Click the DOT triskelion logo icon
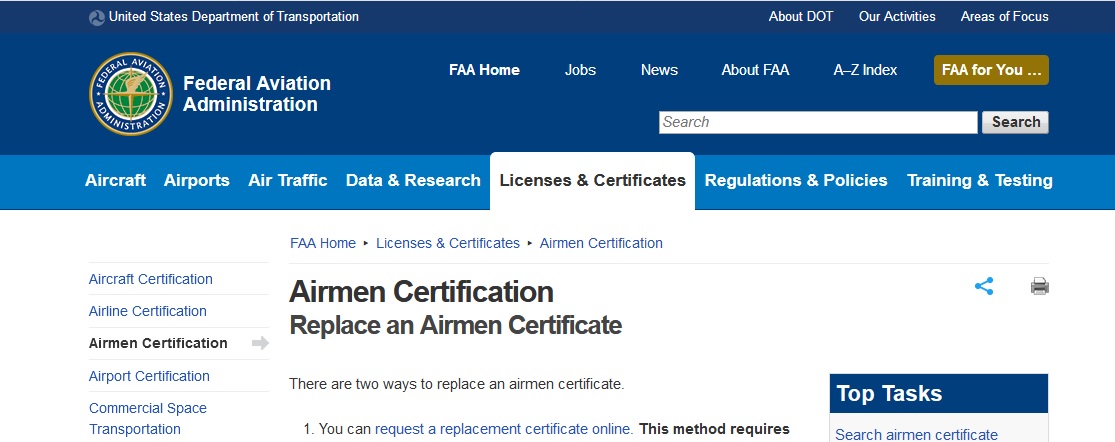The height and width of the screenshot is (442, 1115). [97, 17]
